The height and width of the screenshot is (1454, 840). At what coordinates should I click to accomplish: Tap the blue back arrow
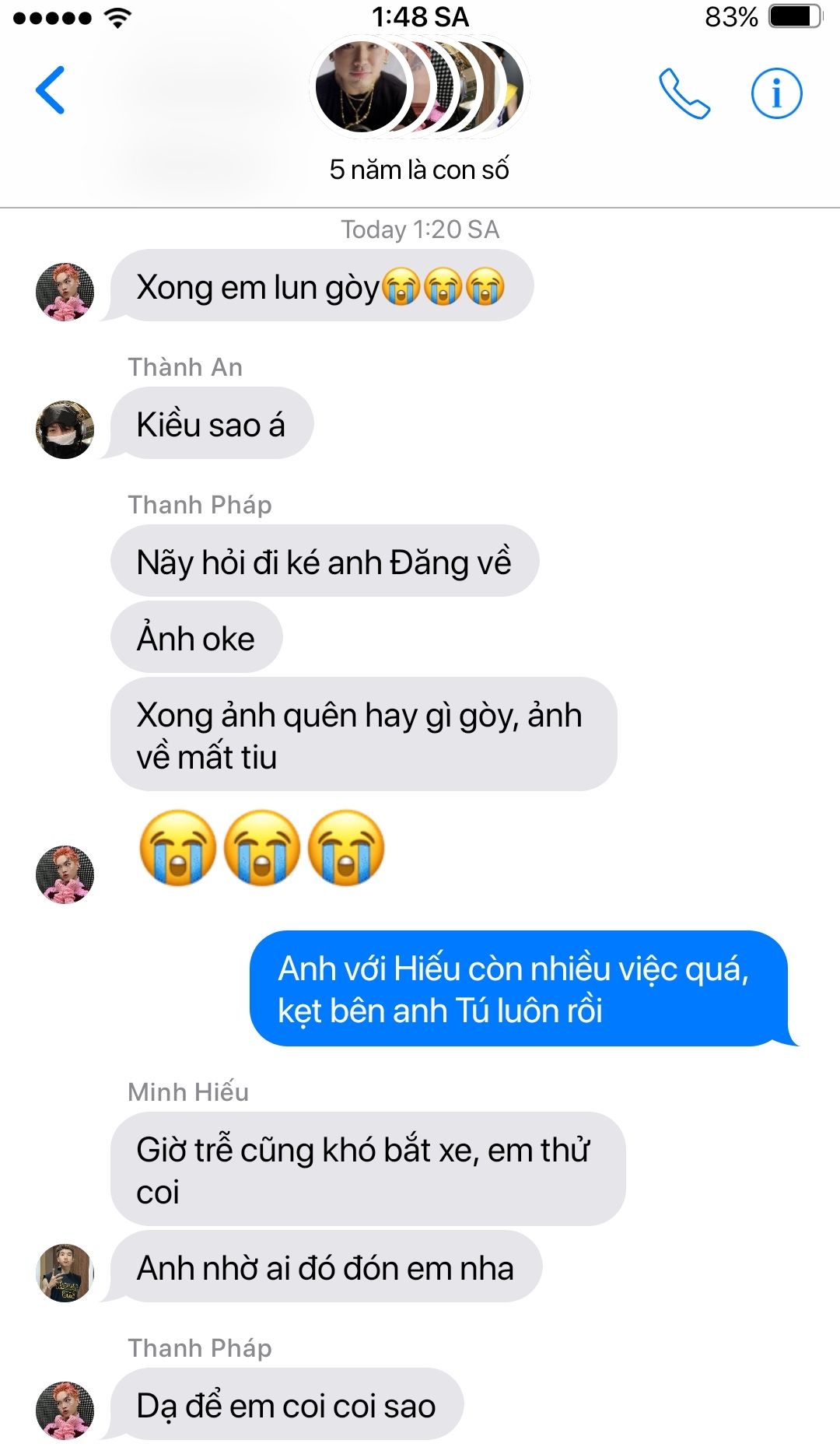50,91
